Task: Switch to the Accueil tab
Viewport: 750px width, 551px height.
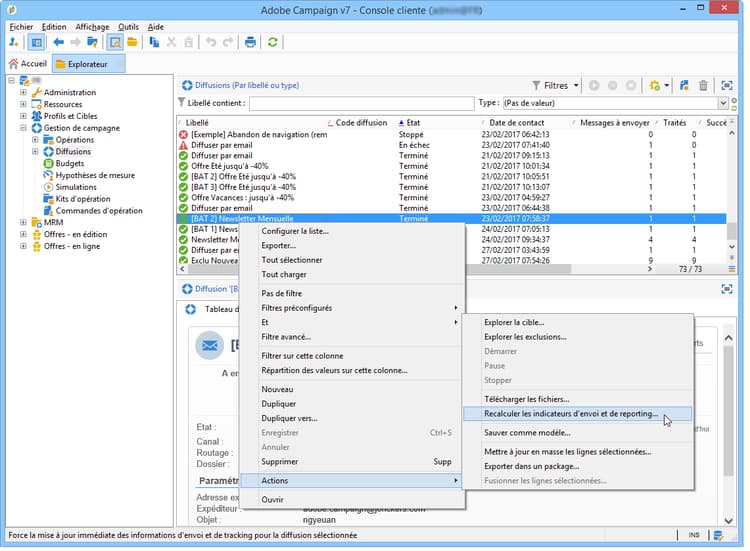Action: tap(27, 64)
